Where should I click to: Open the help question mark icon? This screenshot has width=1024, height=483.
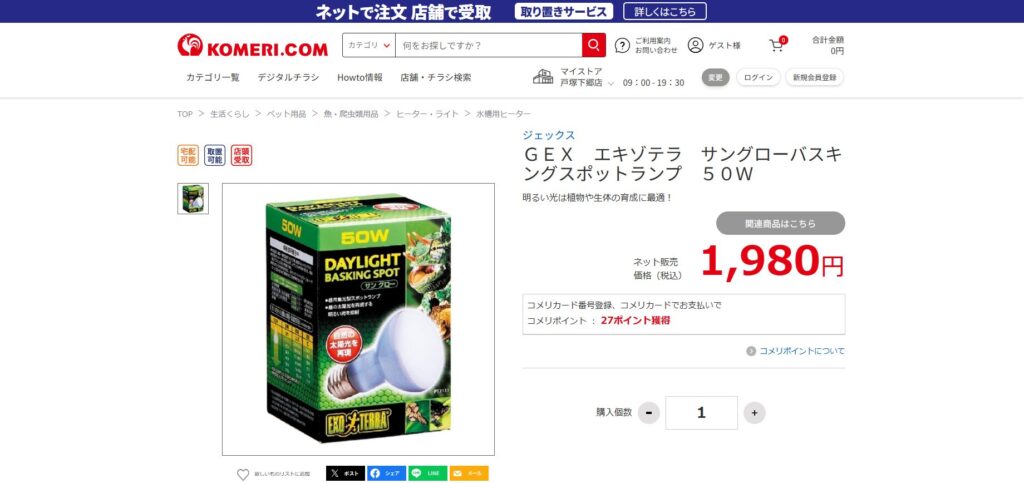(x=622, y=45)
